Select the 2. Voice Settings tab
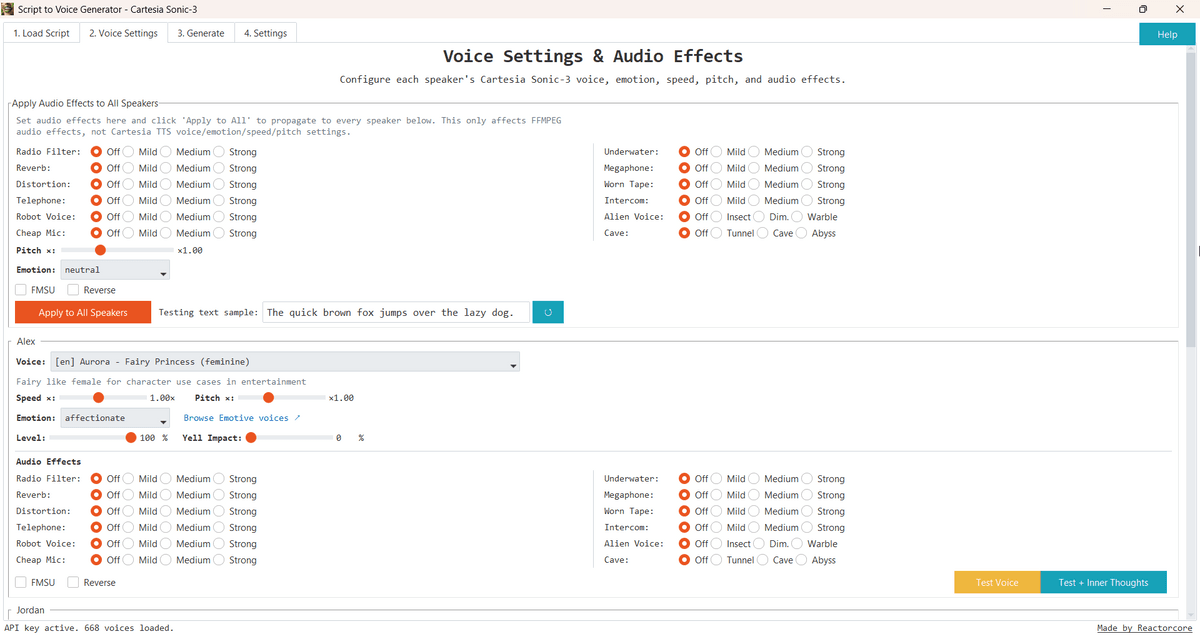Image resolution: width=1200 pixels, height=638 pixels. [123, 33]
